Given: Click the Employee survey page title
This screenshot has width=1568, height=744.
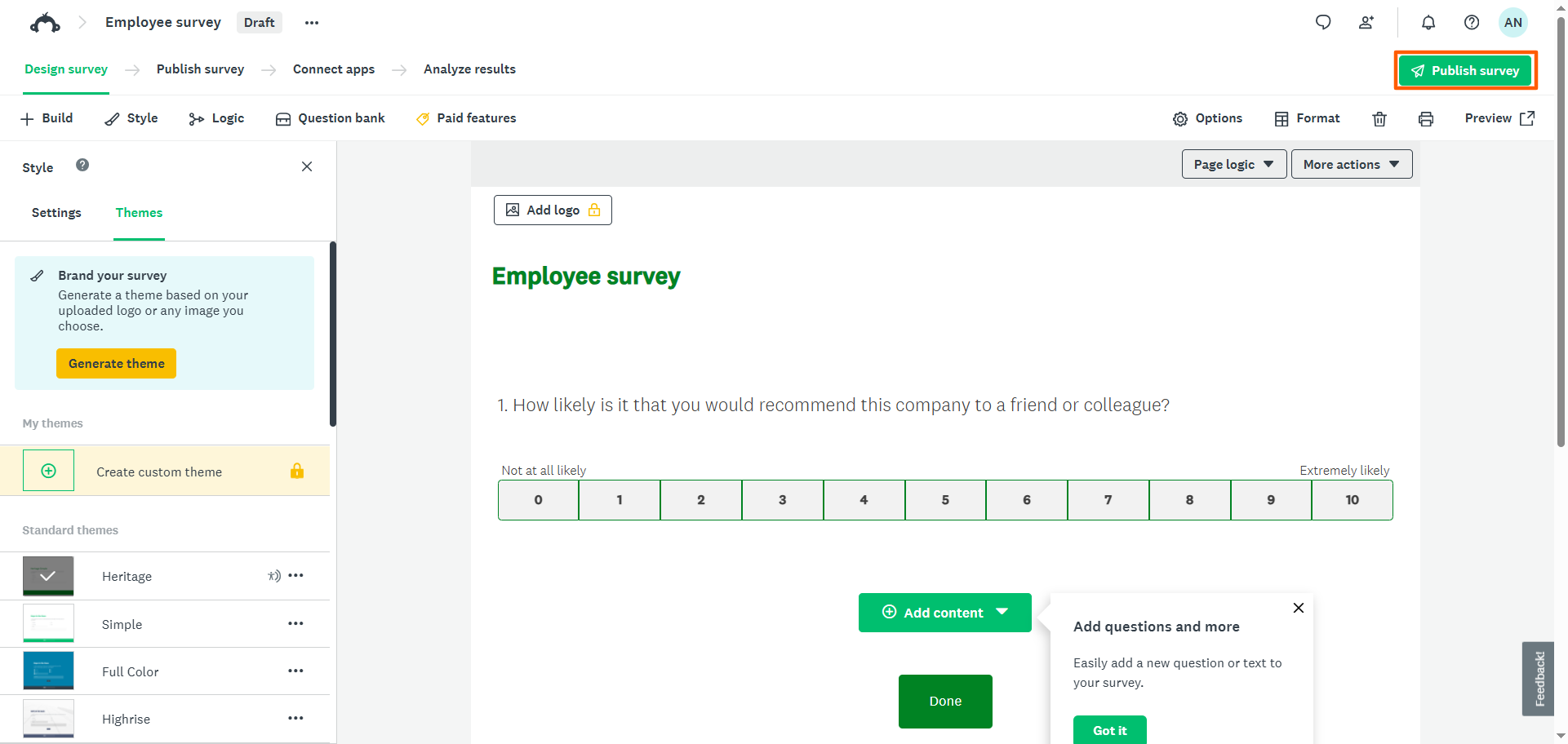Looking at the screenshot, I should click(x=586, y=277).
